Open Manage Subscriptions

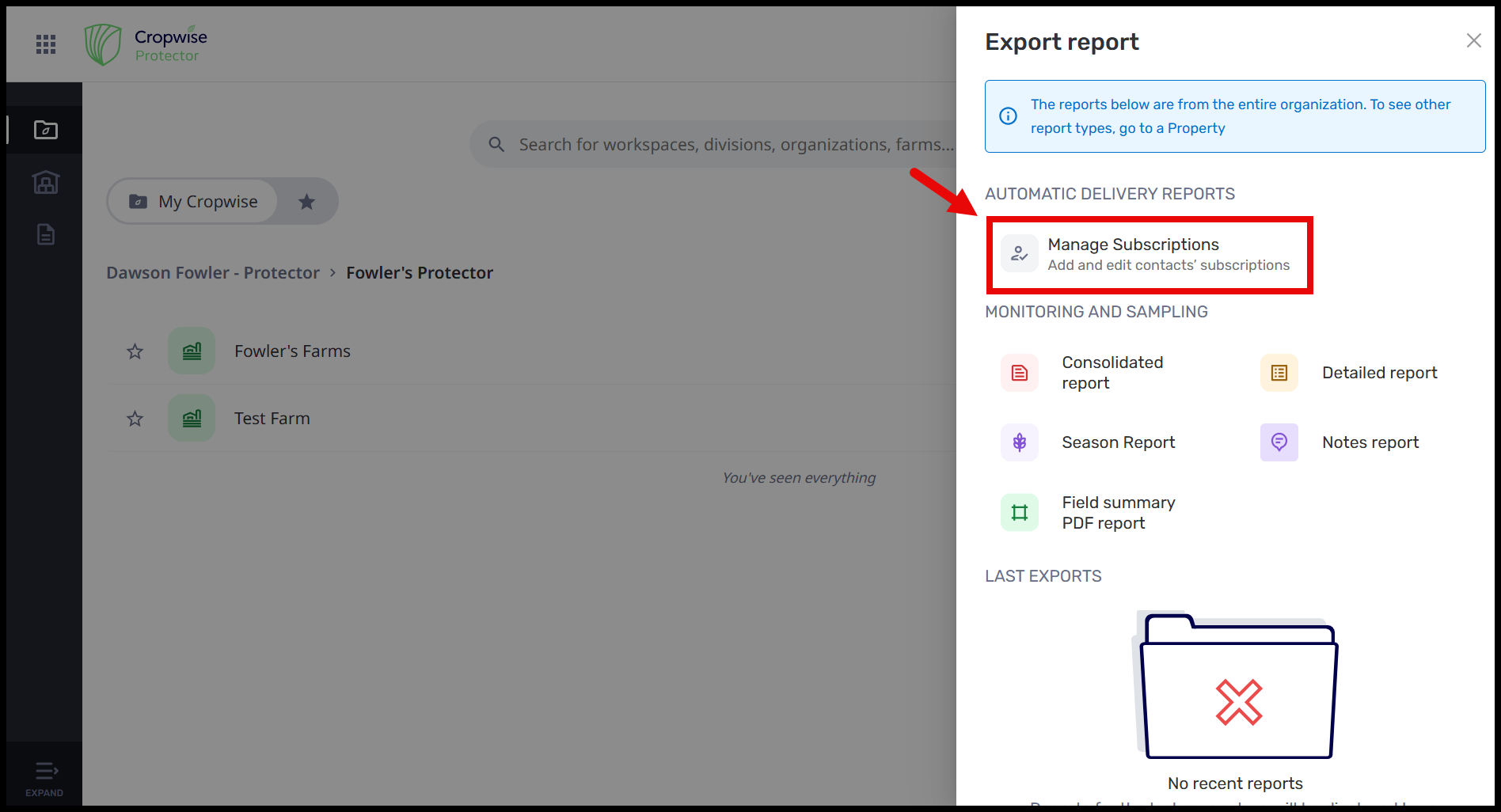click(1148, 254)
